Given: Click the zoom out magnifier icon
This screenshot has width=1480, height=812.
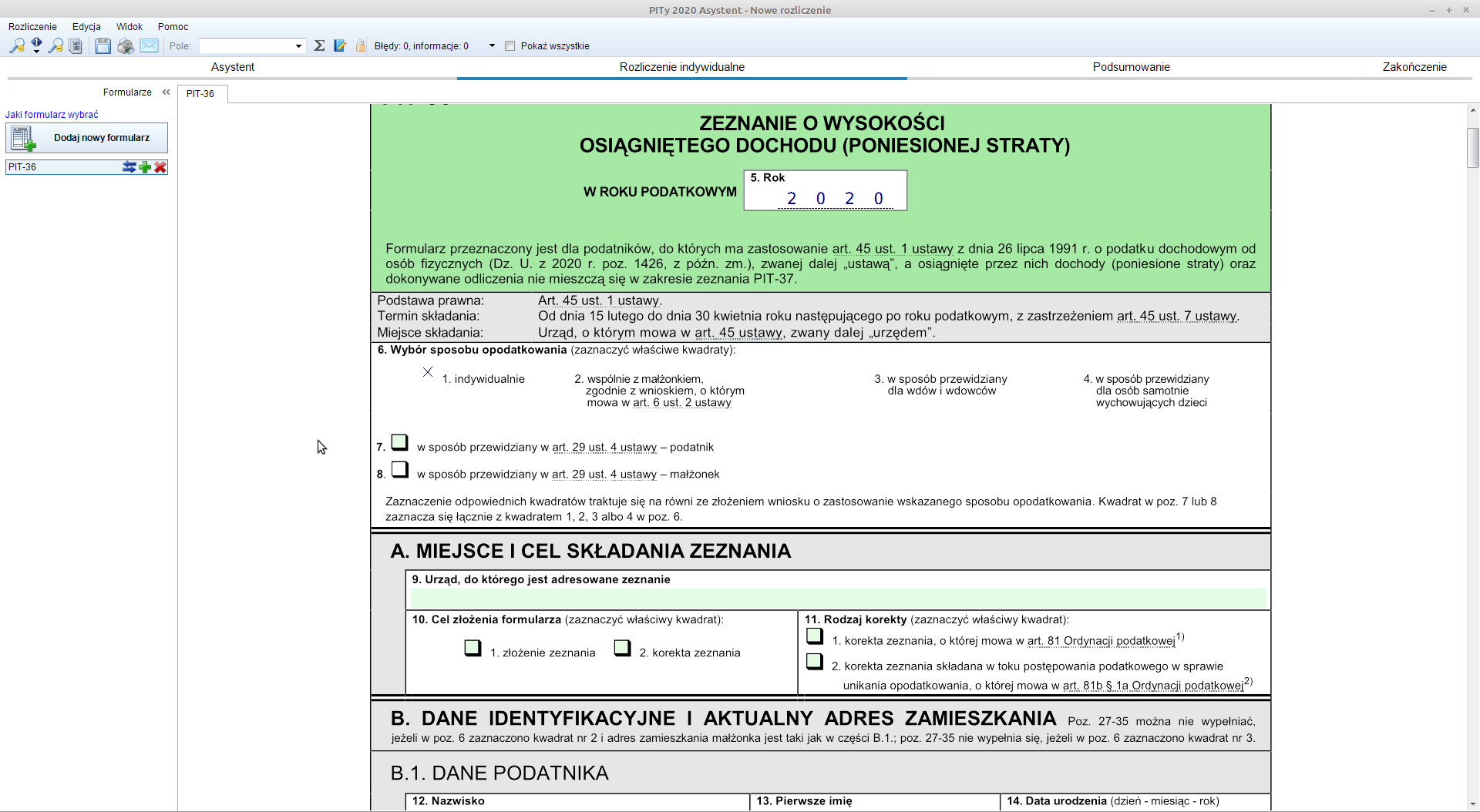Looking at the screenshot, I should [x=55, y=46].
